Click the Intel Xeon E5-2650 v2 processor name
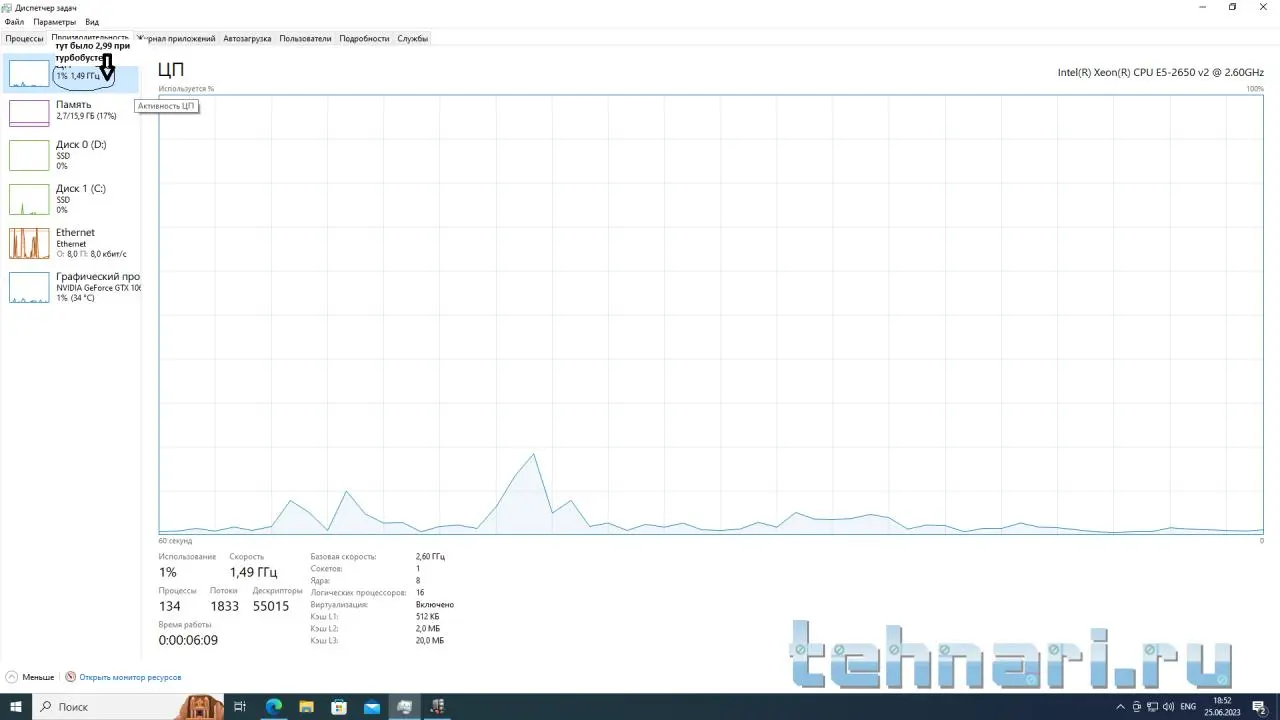The image size is (1280, 720). tap(1160, 72)
